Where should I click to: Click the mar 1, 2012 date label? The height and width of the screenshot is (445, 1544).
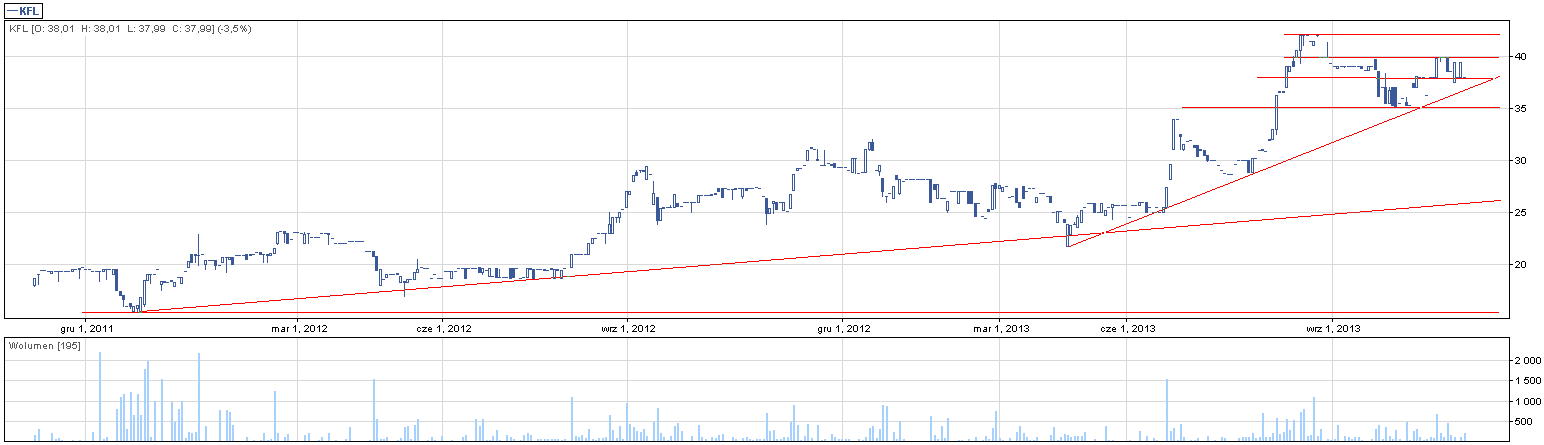tap(301, 327)
